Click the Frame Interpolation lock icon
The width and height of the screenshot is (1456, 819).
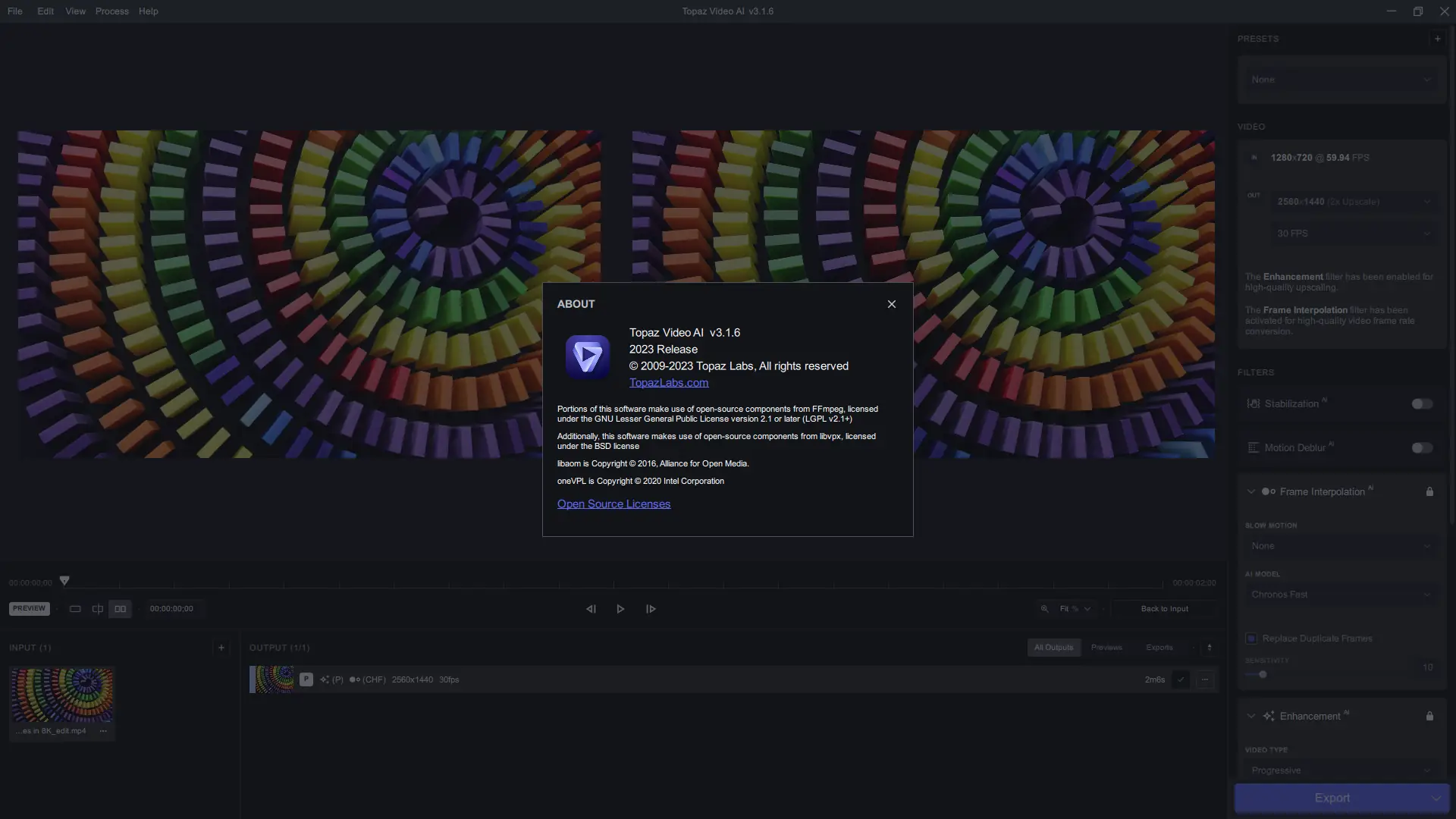[1429, 491]
